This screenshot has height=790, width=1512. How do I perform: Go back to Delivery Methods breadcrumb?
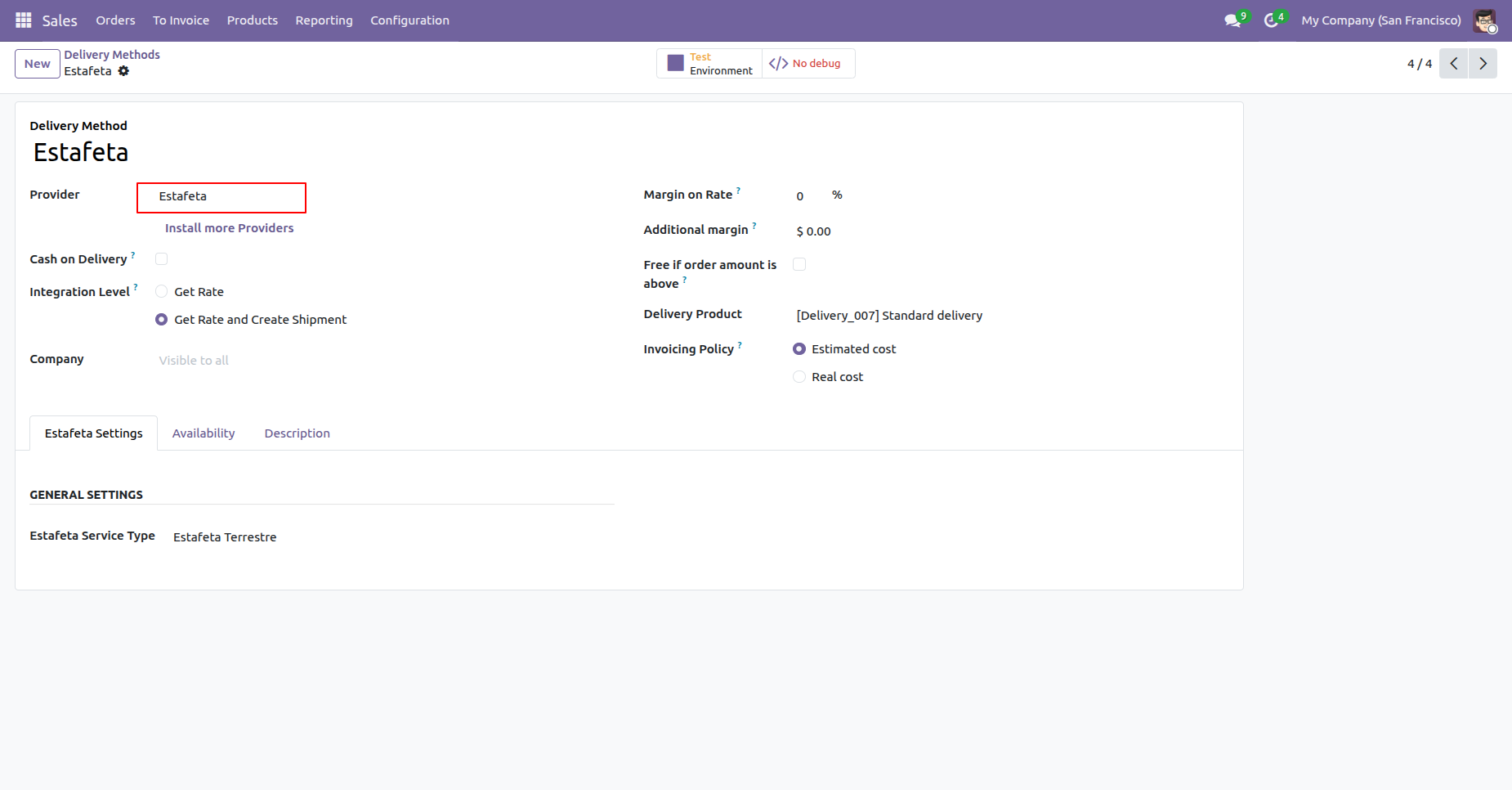(x=112, y=55)
